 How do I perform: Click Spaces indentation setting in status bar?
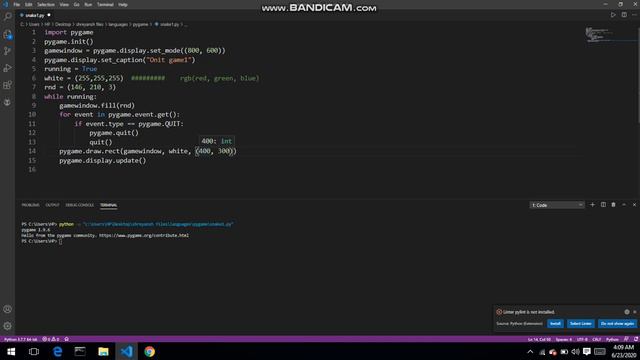[563, 339]
